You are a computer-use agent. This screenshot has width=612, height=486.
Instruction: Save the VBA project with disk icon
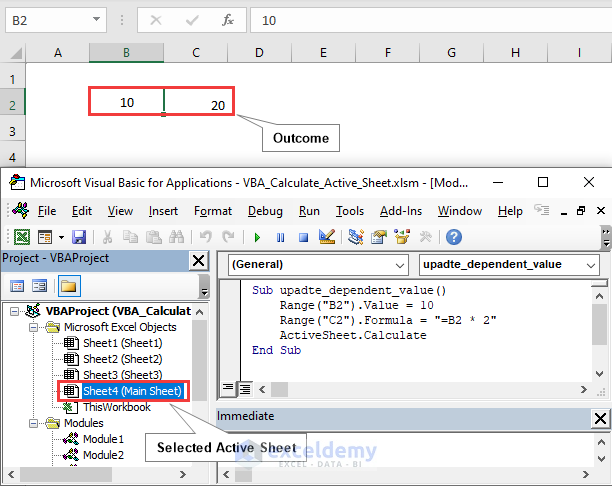pos(79,237)
